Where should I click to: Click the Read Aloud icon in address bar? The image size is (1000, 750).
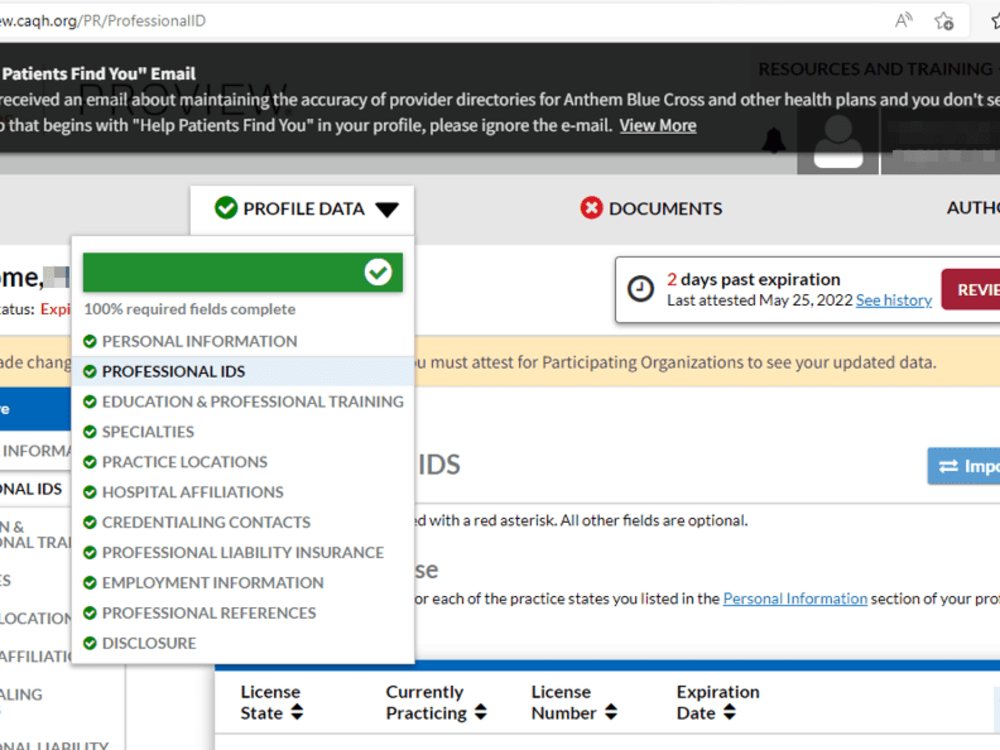(903, 20)
